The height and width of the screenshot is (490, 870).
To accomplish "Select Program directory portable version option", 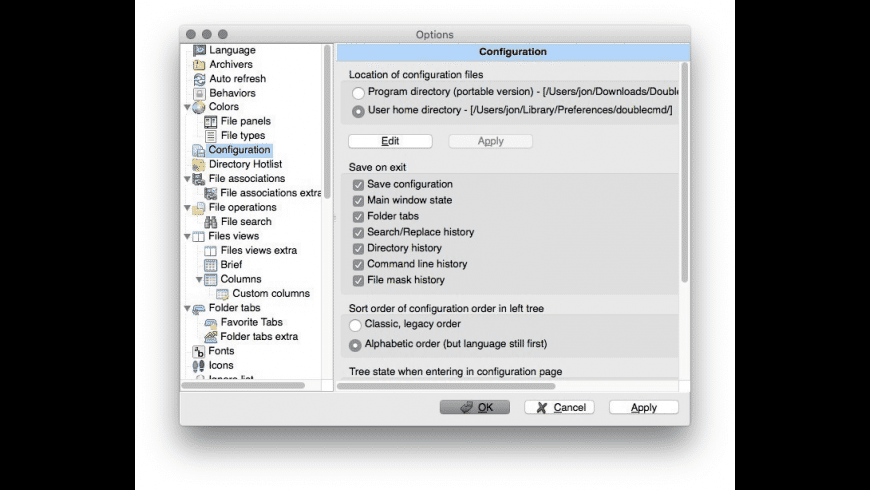I will pos(358,93).
